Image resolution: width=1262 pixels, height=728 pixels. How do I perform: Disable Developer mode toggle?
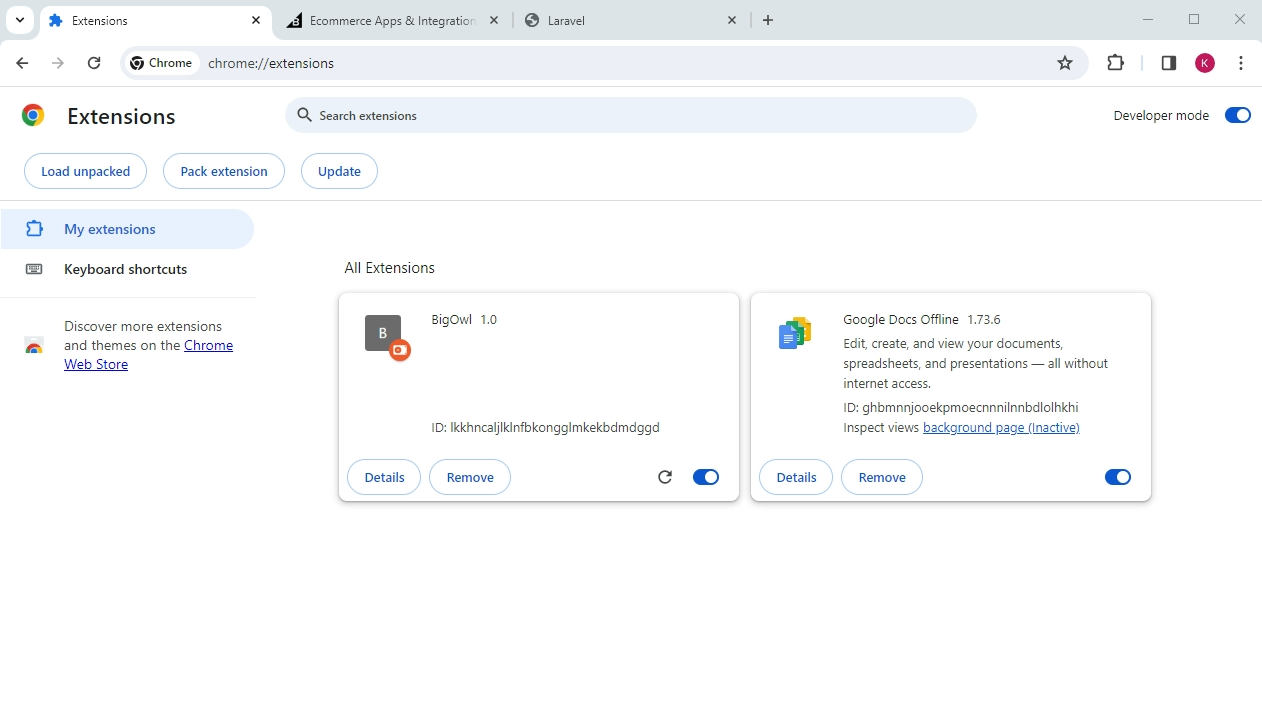(x=1237, y=115)
